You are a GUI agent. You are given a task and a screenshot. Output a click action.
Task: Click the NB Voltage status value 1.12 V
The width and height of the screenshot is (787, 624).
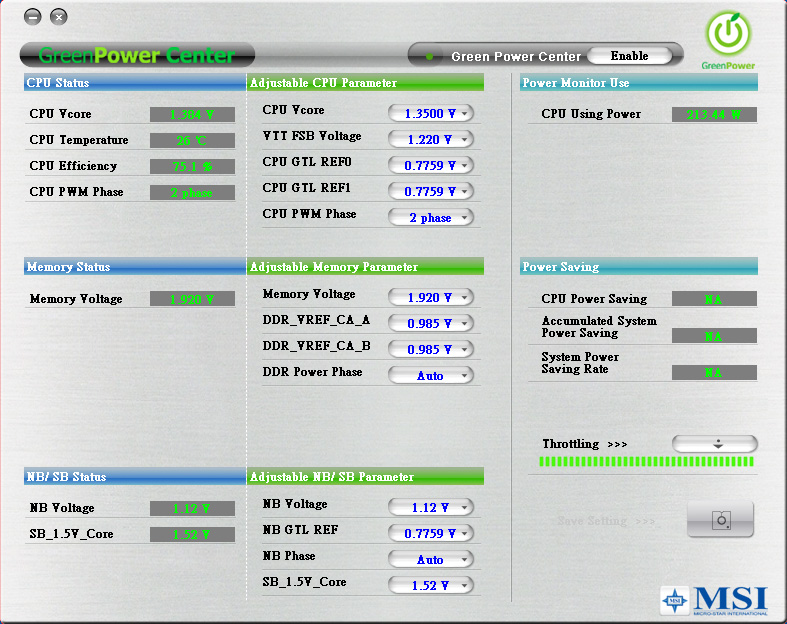pyautogui.click(x=192, y=509)
